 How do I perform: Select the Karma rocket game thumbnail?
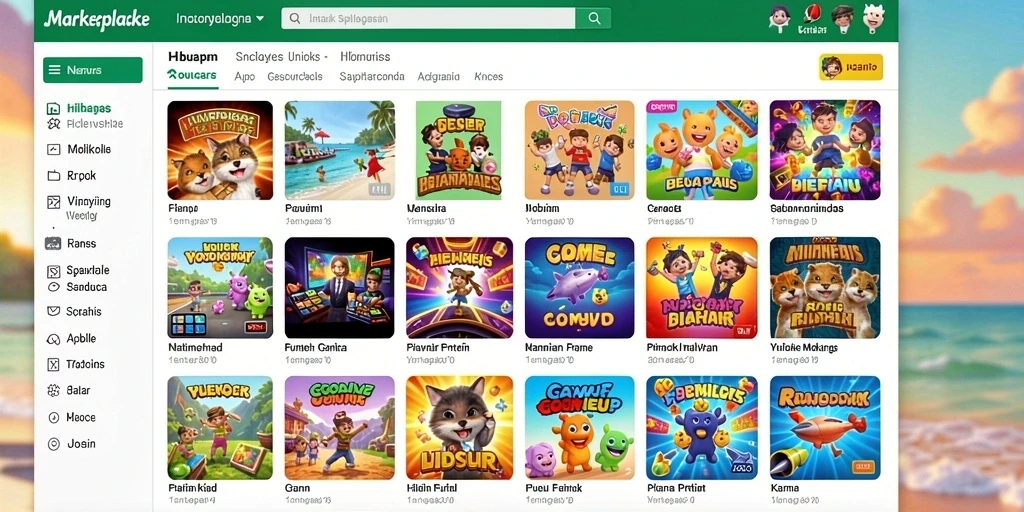[825, 428]
